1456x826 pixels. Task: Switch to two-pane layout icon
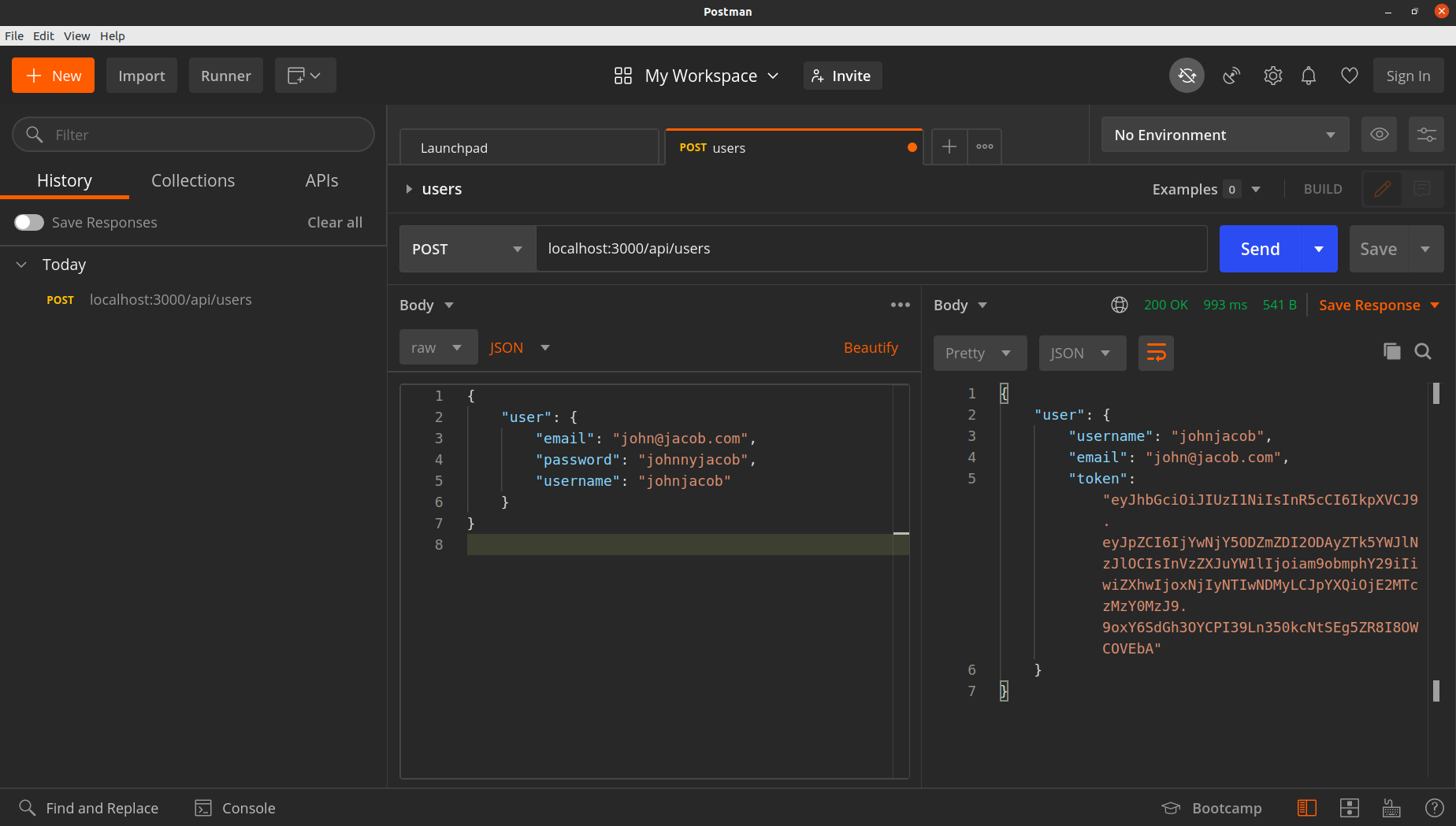click(1350, 808)
